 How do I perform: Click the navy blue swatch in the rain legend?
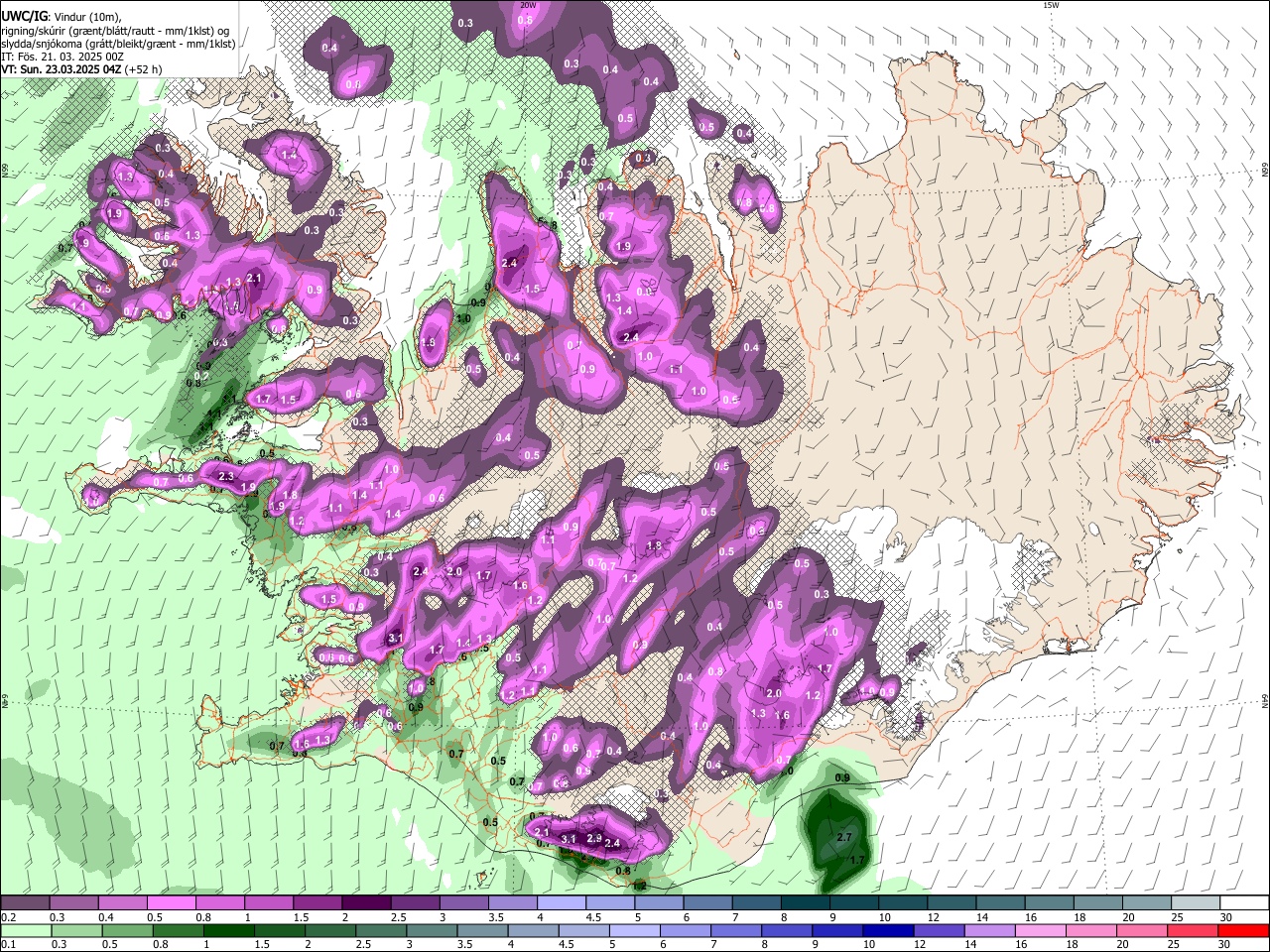click(887, 930)
